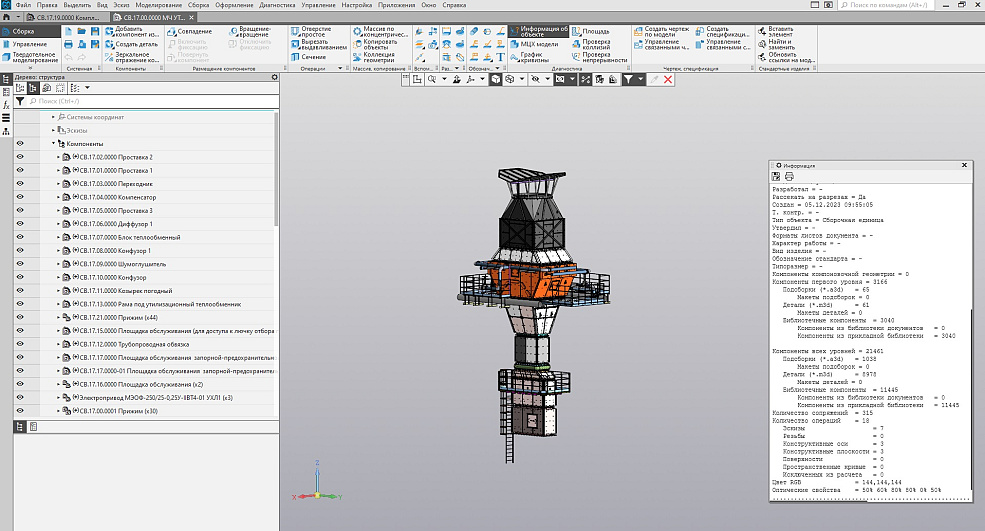Select the 'МЦХ модели' command
Viewport: 985px width, 531px height.
[539, 44]
